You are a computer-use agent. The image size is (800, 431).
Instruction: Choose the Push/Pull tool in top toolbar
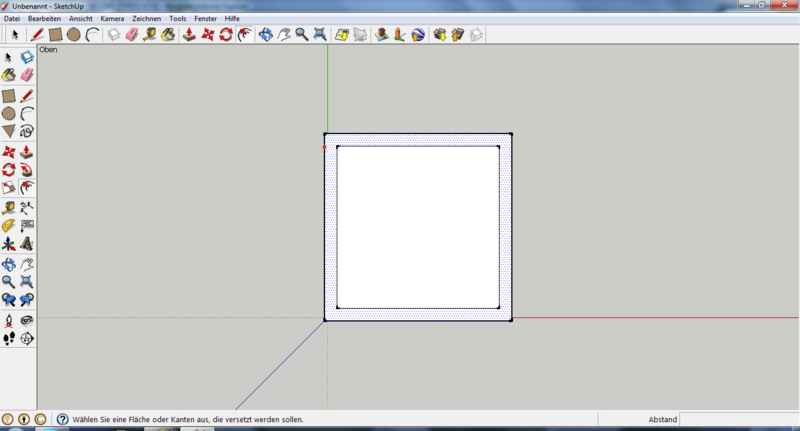188,34
